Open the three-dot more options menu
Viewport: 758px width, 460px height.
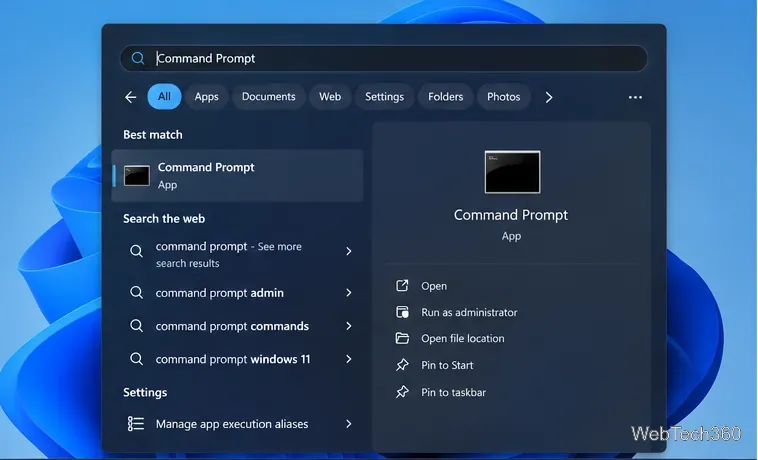coord(635,97)
